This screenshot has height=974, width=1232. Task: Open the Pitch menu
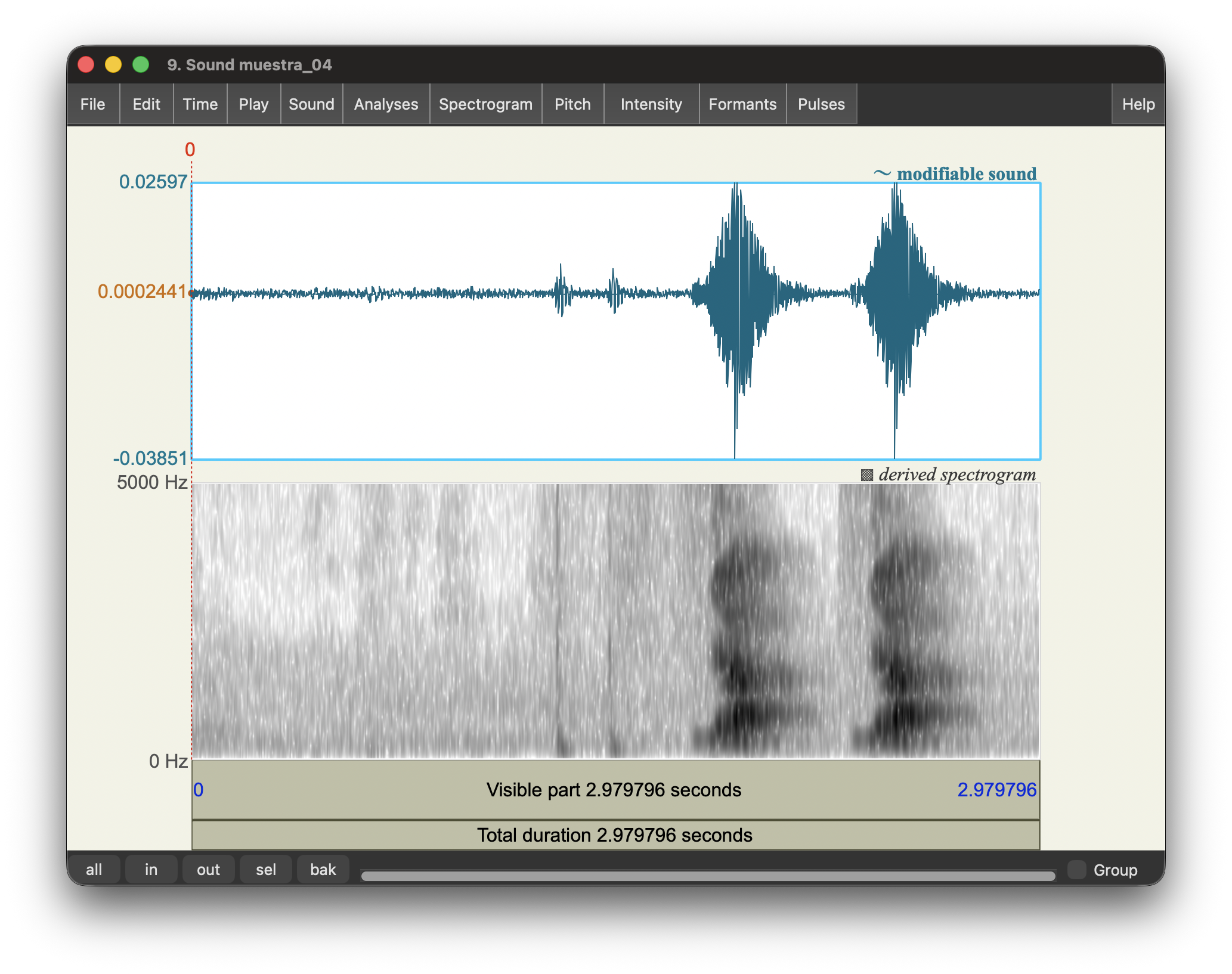(572, 104)
